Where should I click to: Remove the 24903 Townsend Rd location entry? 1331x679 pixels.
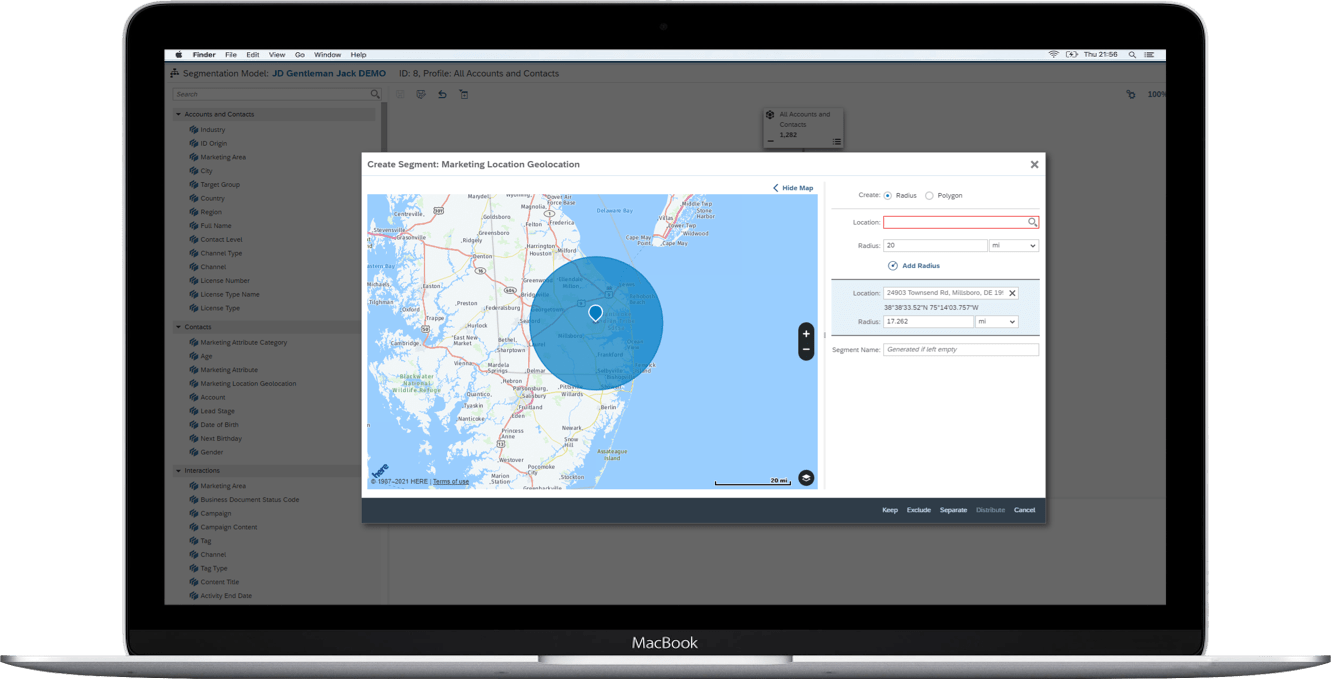click(1012, 293)
